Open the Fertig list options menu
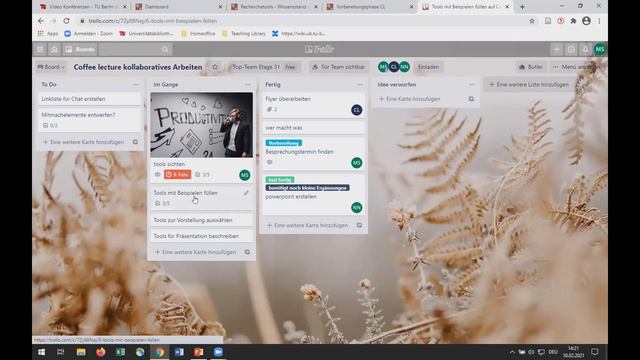 360,84
